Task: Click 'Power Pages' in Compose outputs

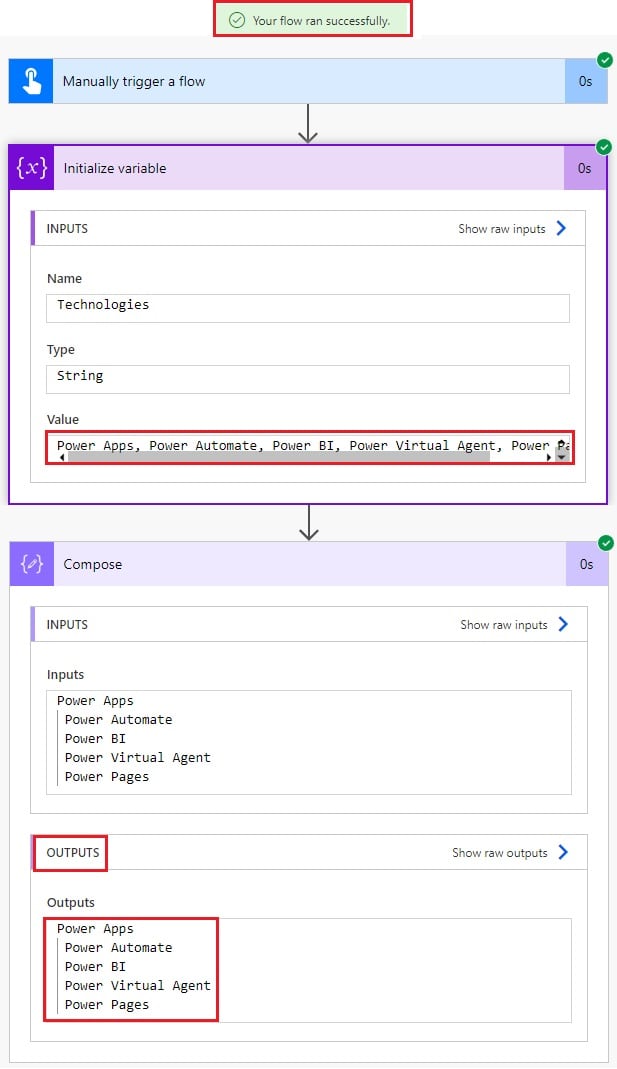Action: [x=106, y=1005]
